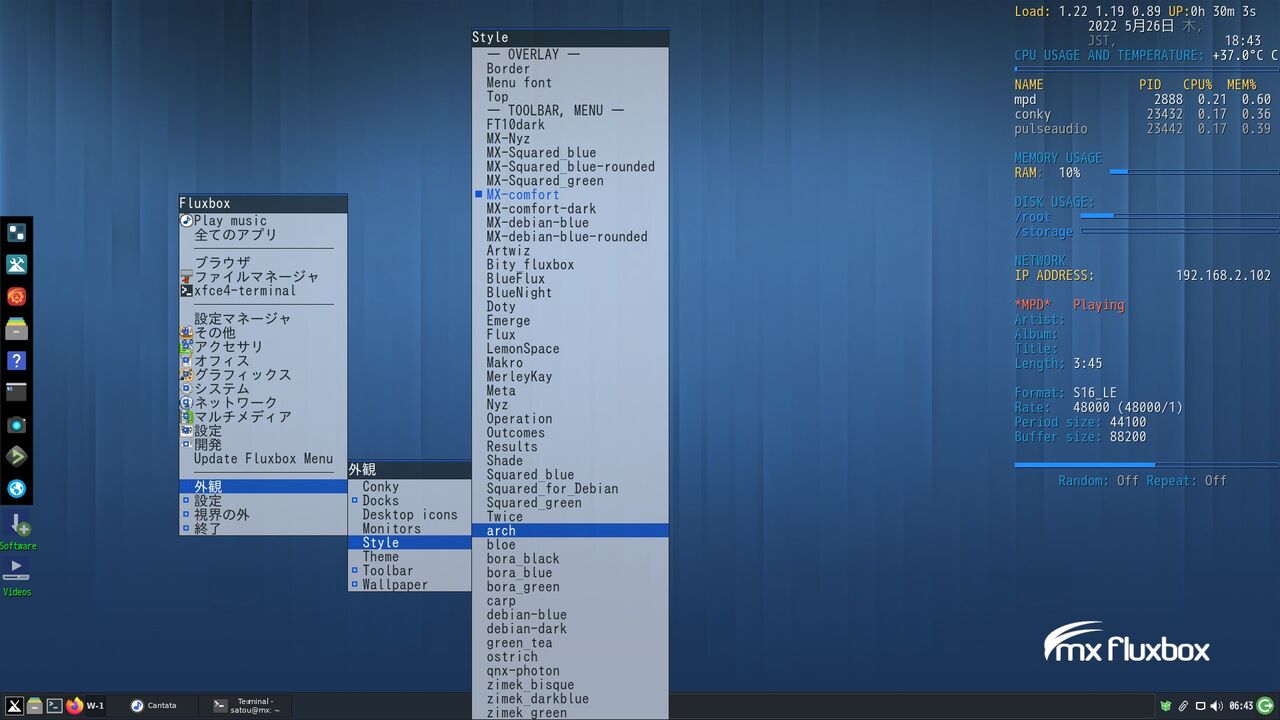
Task: Open the 外観 menu entry in Fluxbox menu
Action: (209, 486)
